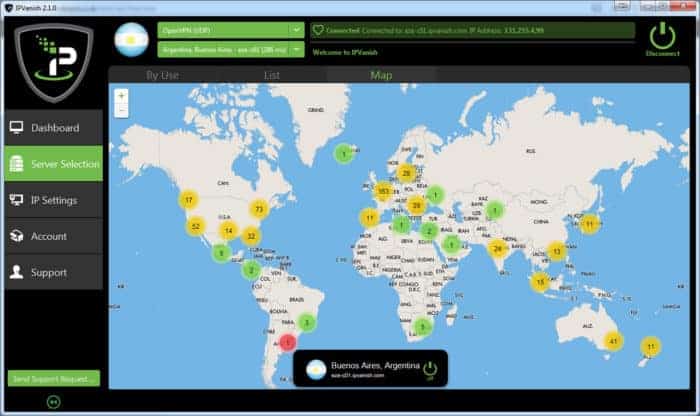This screenshot has height=416, width=700.
Task: Zoom out the map with minus button
Action: 121,110
